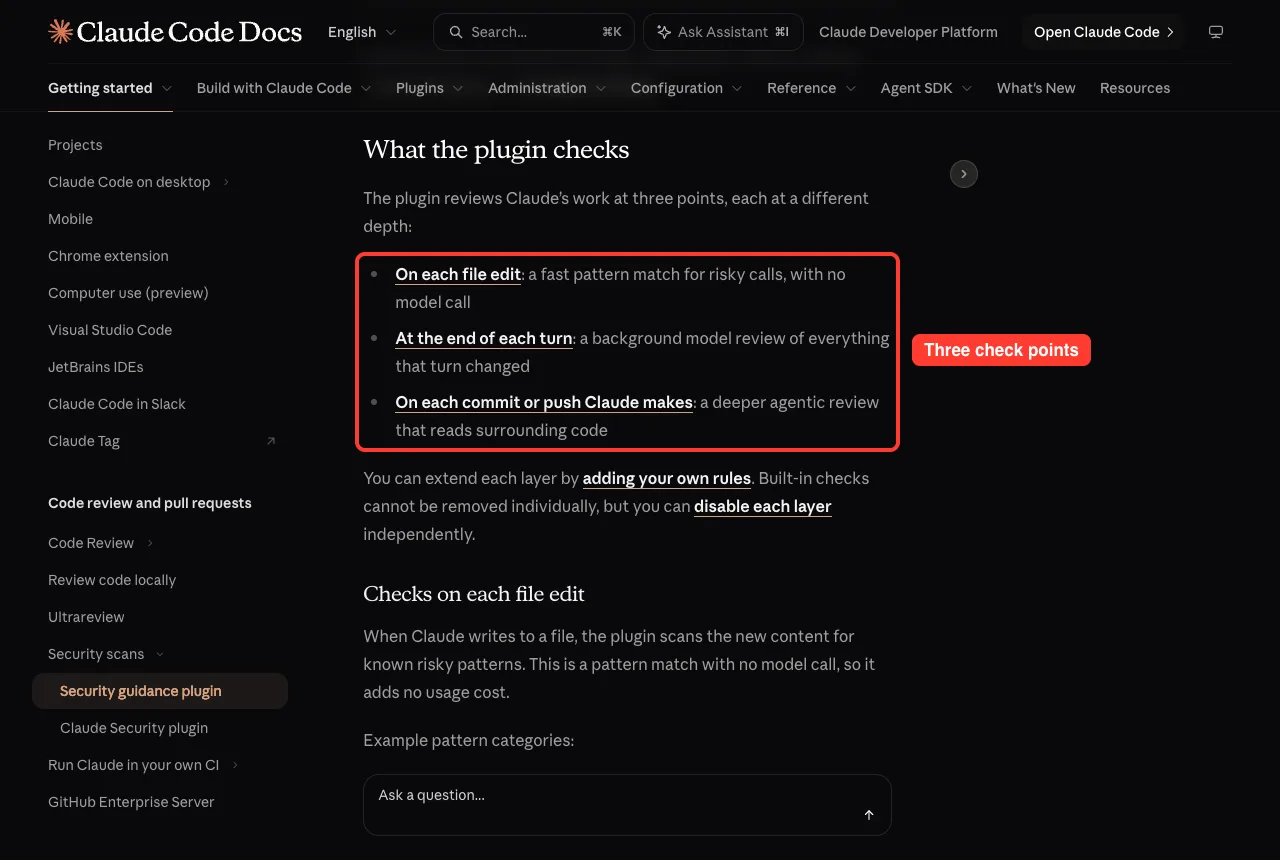Click the Search docs field
Image resolution: width=1280 pixels, height=860 pixels.
(534, 32)
